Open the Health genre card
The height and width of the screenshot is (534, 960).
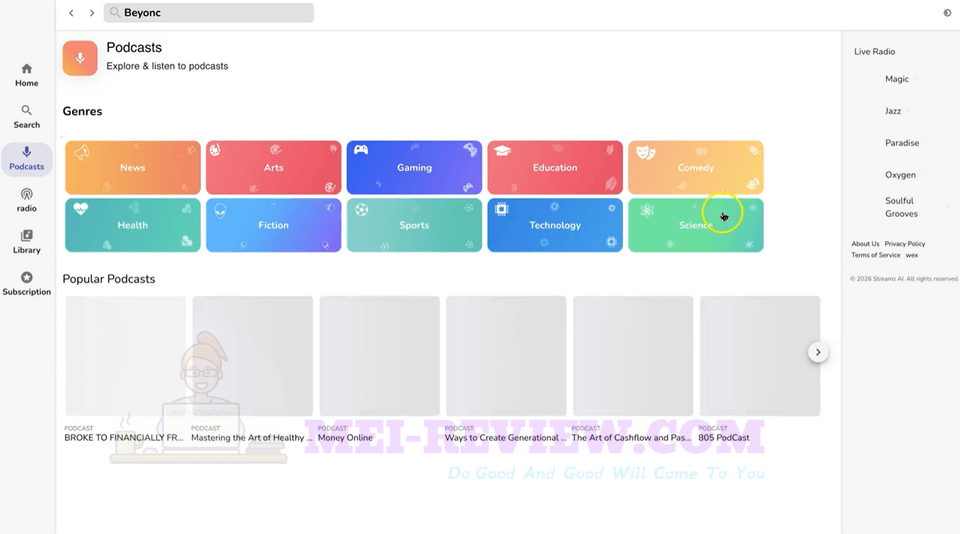[x=133, y=225]
